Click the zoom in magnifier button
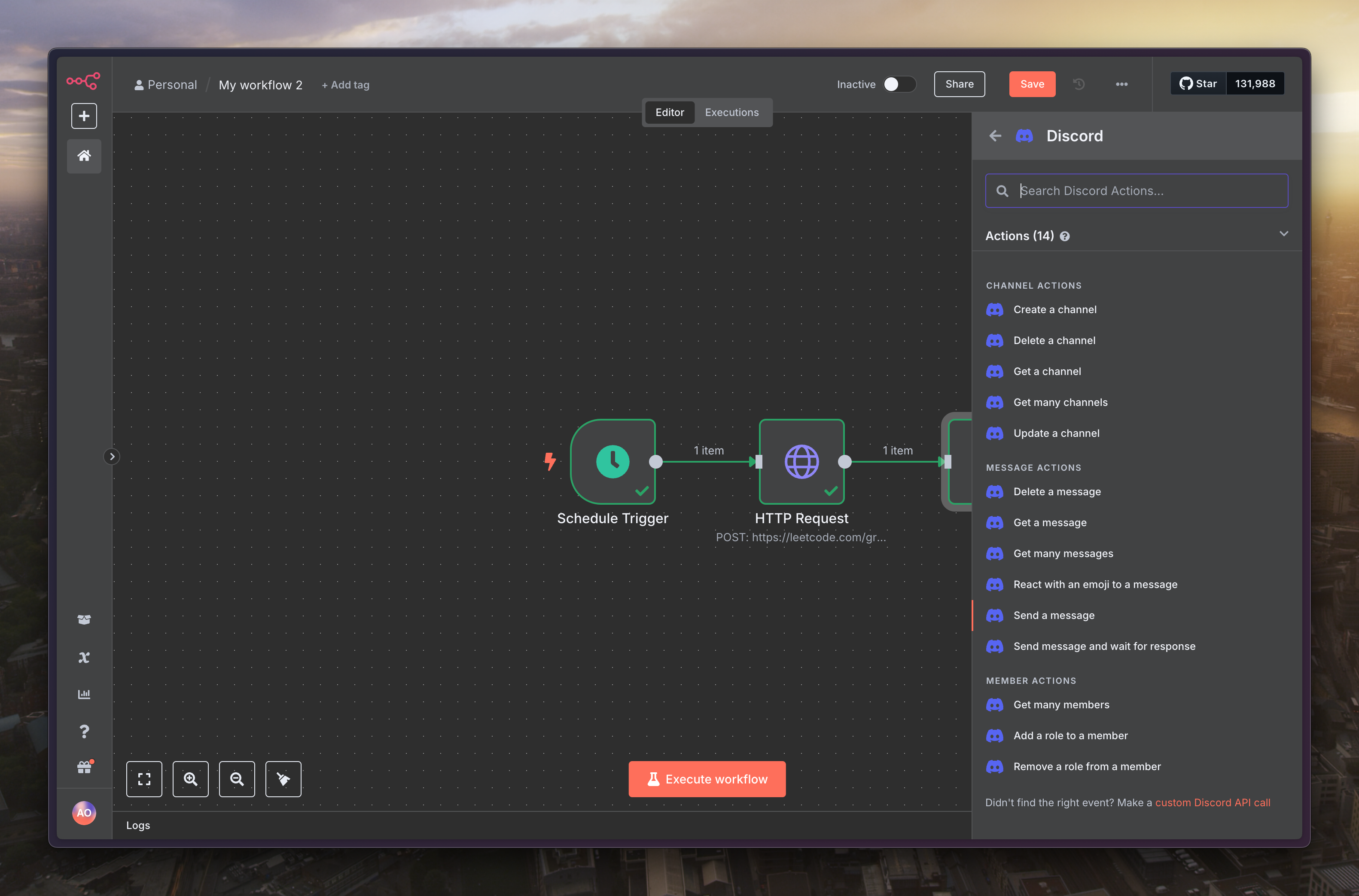1359x896 pixels. (190, 778)
